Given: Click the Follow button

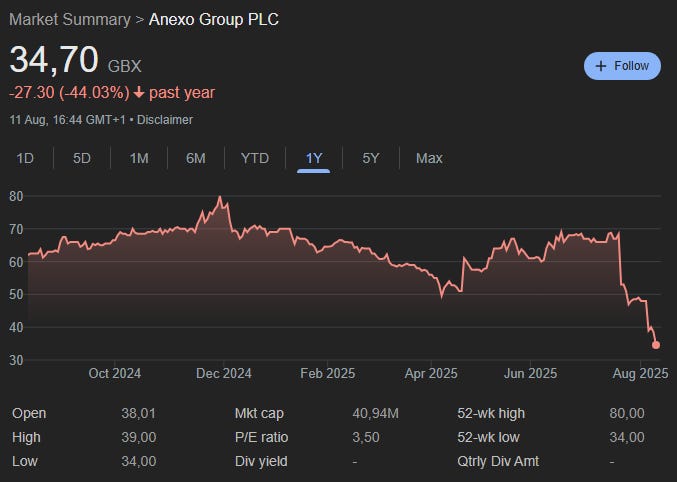Looking at the screenshot, I should pos(622,66).
